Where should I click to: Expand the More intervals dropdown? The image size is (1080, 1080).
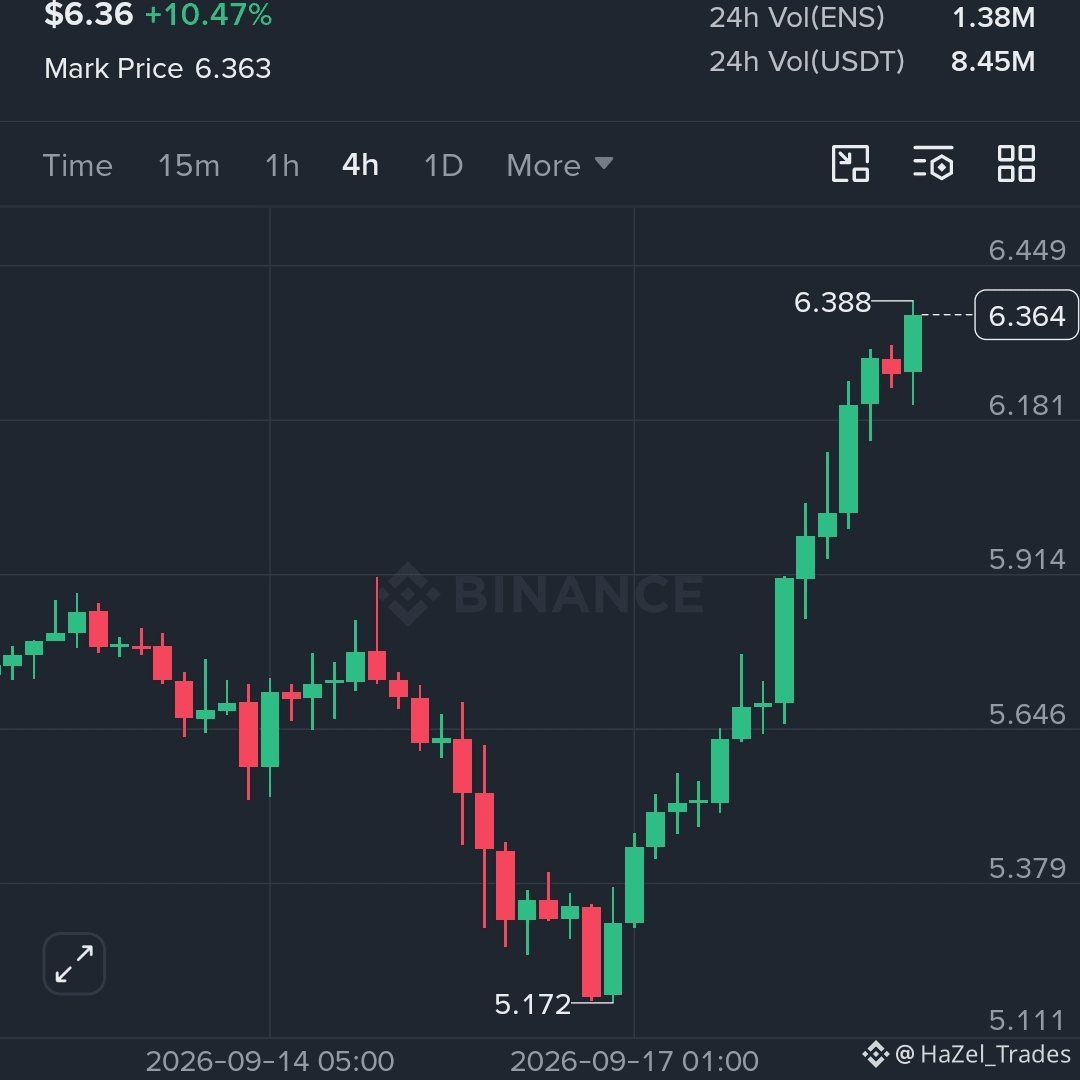559,165
